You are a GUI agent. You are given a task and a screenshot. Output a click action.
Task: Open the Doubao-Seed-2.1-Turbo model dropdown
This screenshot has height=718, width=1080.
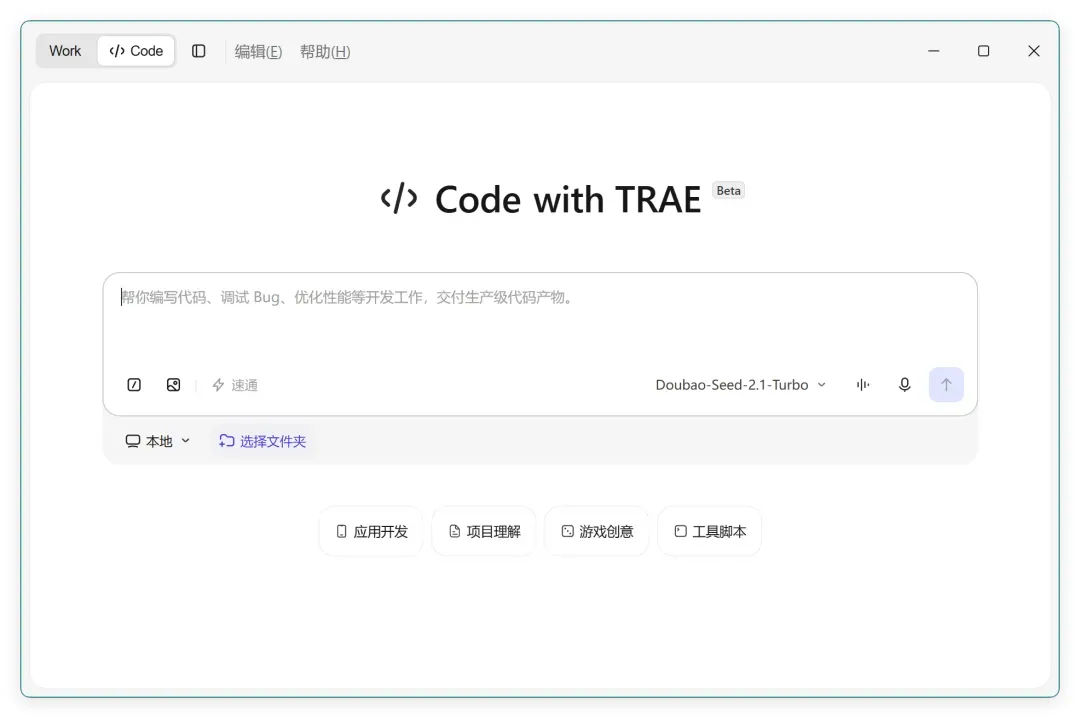tap(740, 384)
